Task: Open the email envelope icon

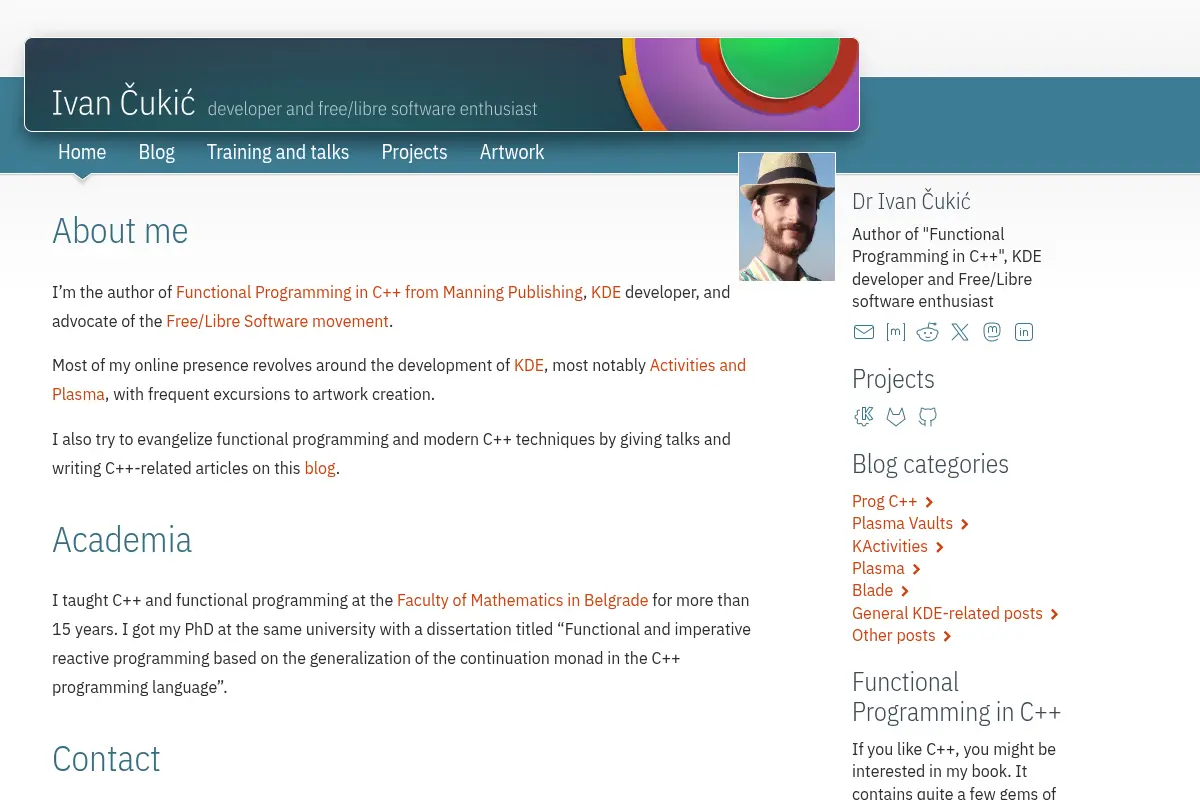Action: tap(864, 332)
